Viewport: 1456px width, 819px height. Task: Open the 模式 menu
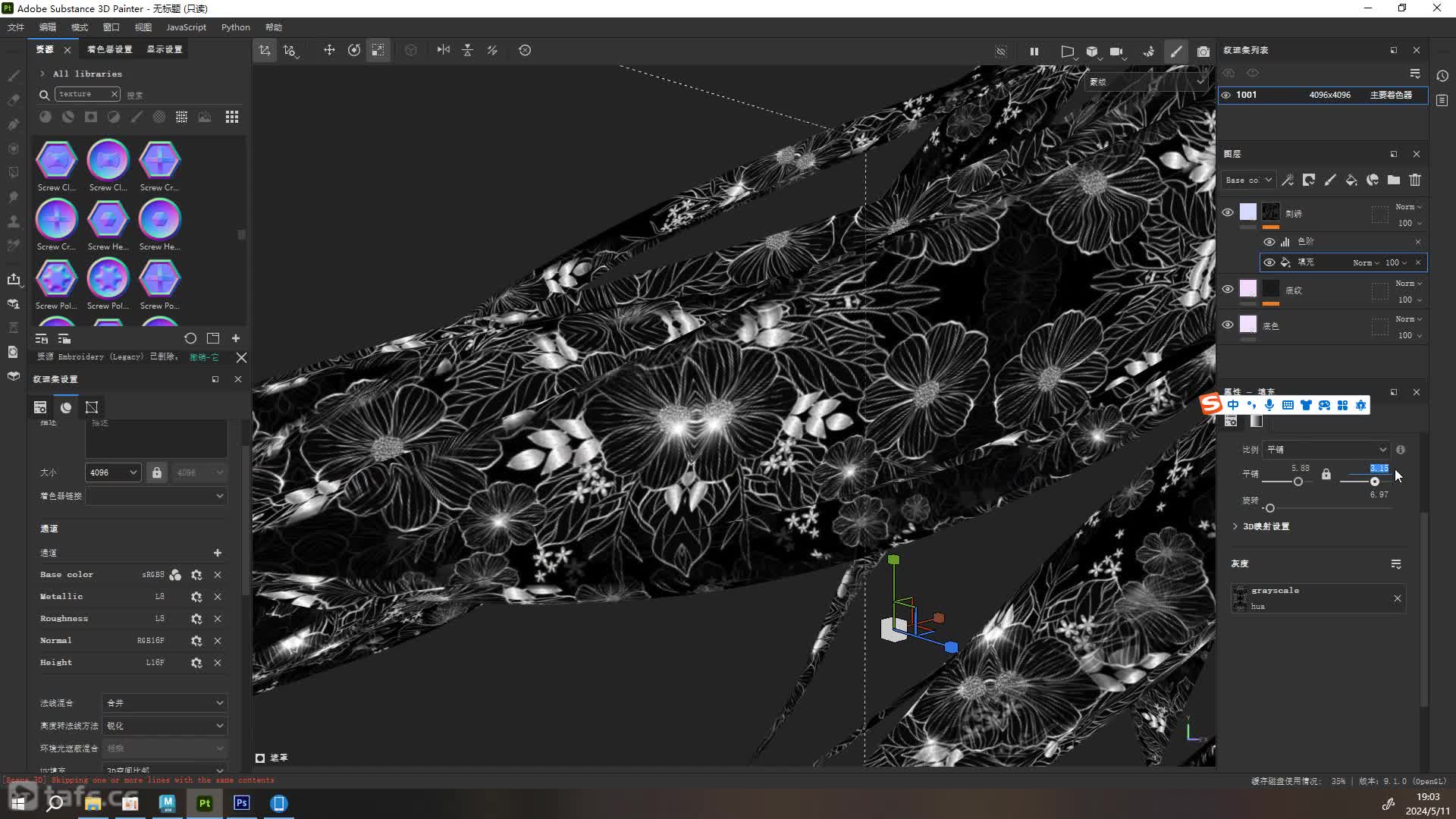[80, 27]
